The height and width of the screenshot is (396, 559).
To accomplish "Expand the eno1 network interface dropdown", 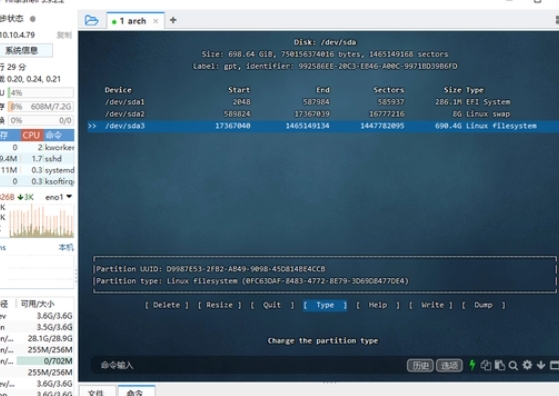I will click(69, 196).
